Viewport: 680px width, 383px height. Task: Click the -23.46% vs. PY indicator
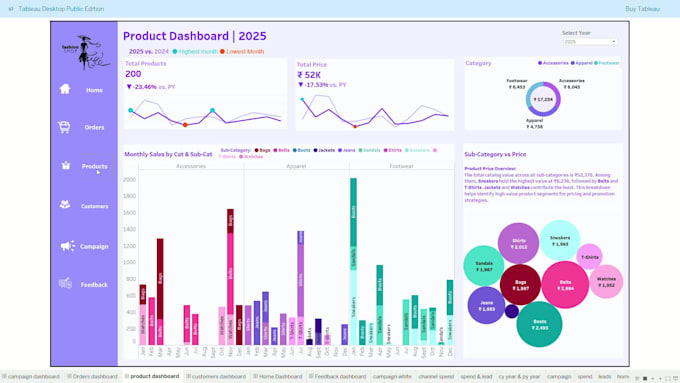150,87
